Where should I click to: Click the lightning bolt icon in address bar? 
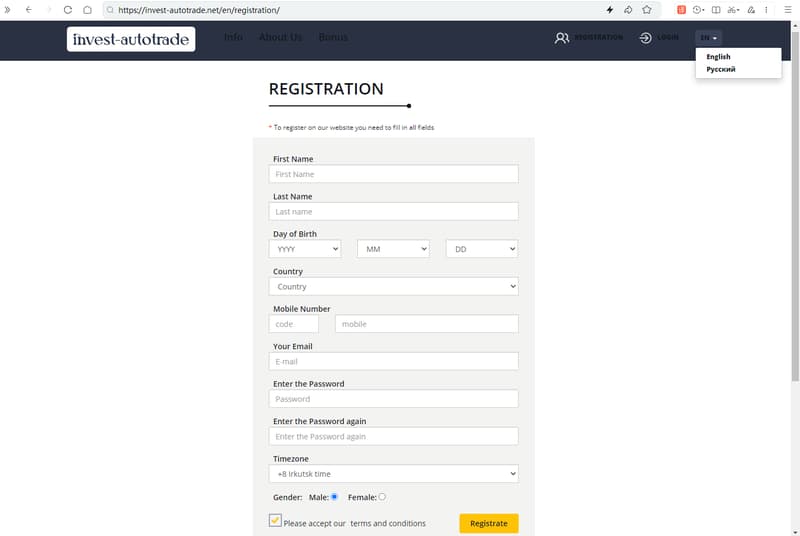click(x=610, y=9)
